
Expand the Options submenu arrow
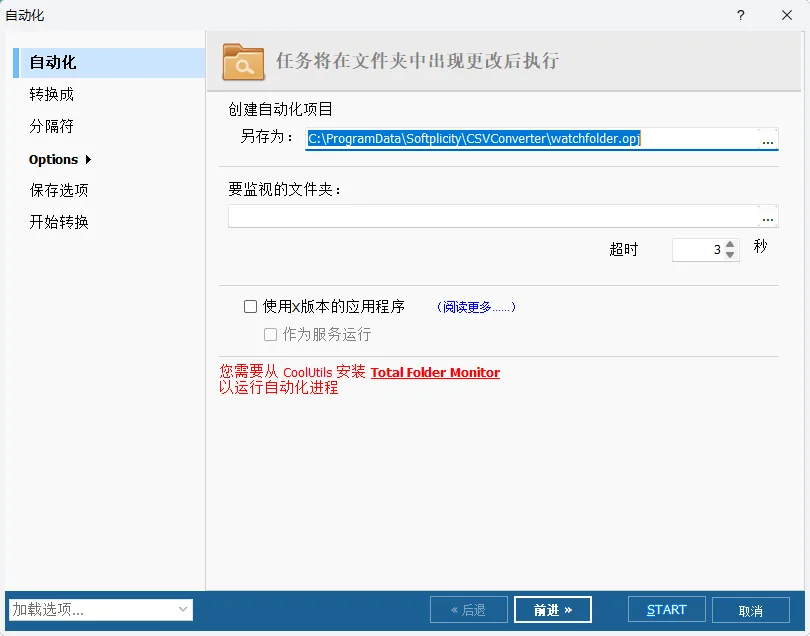88,160
